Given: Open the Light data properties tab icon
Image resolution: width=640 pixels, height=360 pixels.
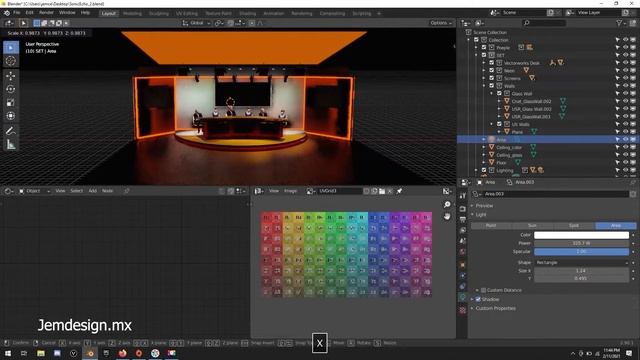Looking at the screenshot, I should click(x=462, y=298).
